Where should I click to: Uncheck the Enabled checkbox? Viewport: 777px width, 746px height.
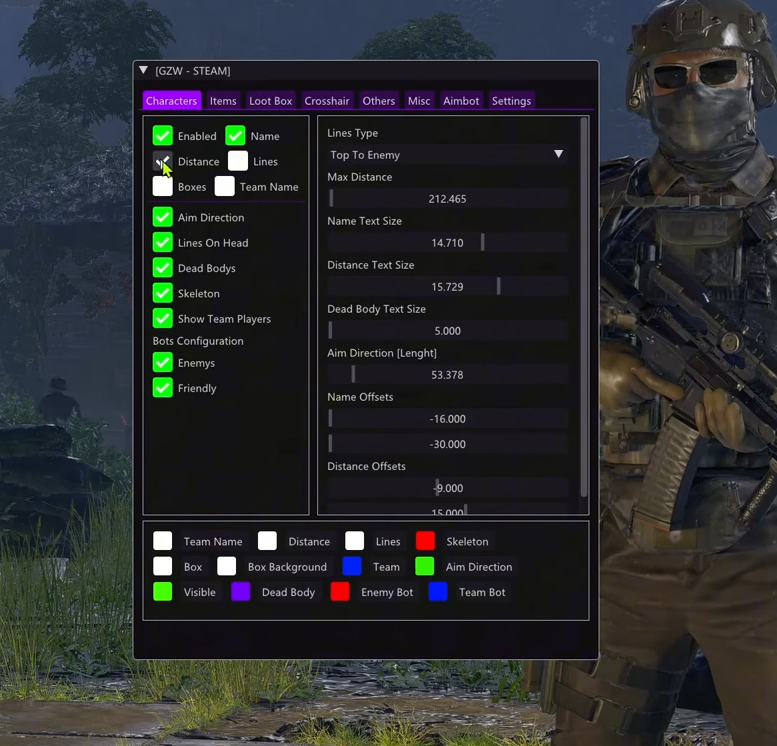pos(163,136)
